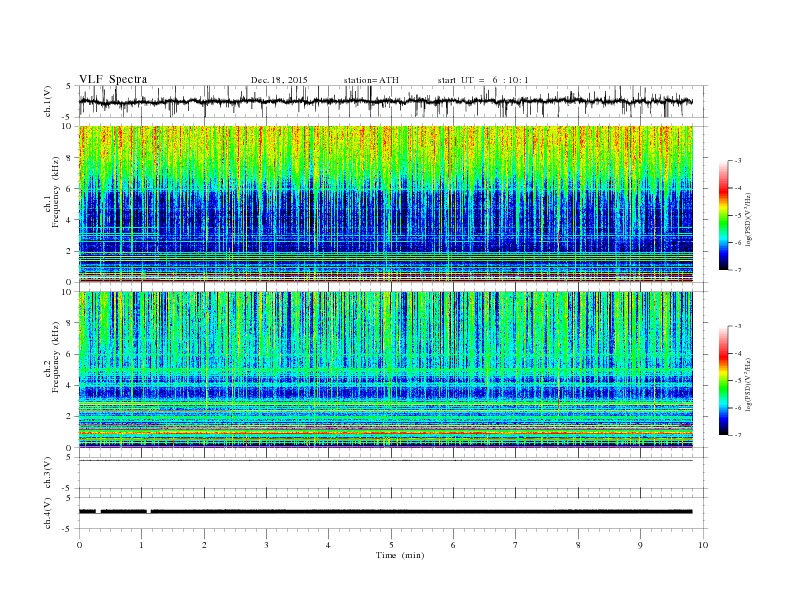This screenshot has width=792, height=612.
Task: Click the "-7" tick on lower colorbar
Action: (x=738, y=435)
